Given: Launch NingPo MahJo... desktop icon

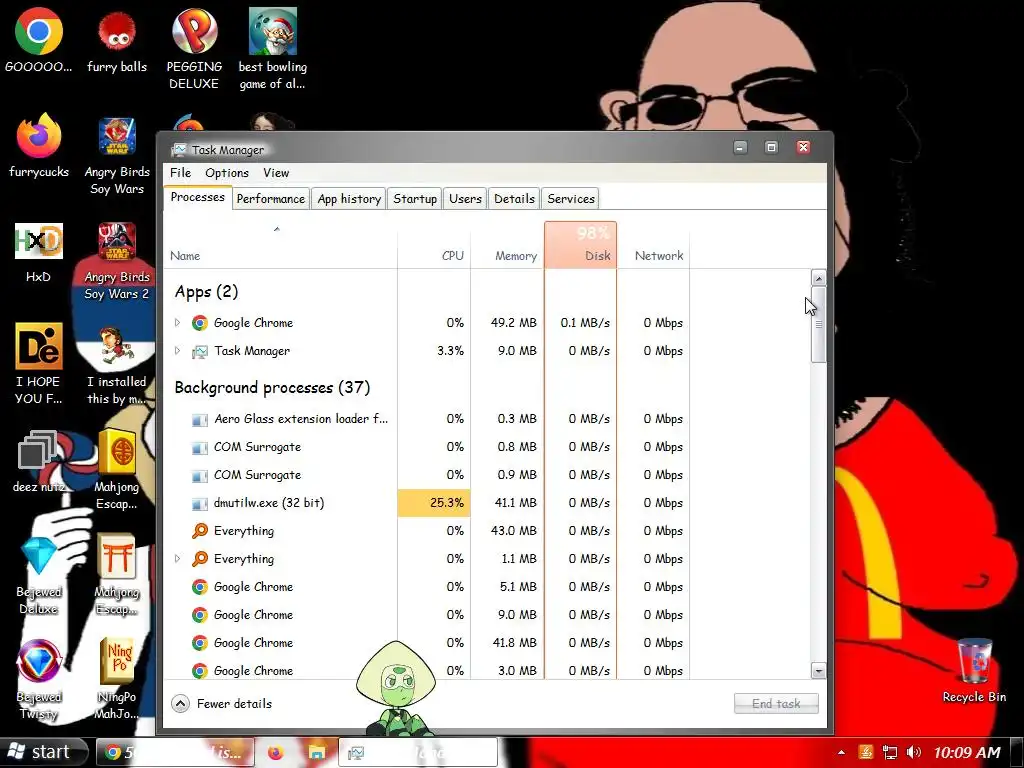Looking at the screenshot, I should (117, 679).
